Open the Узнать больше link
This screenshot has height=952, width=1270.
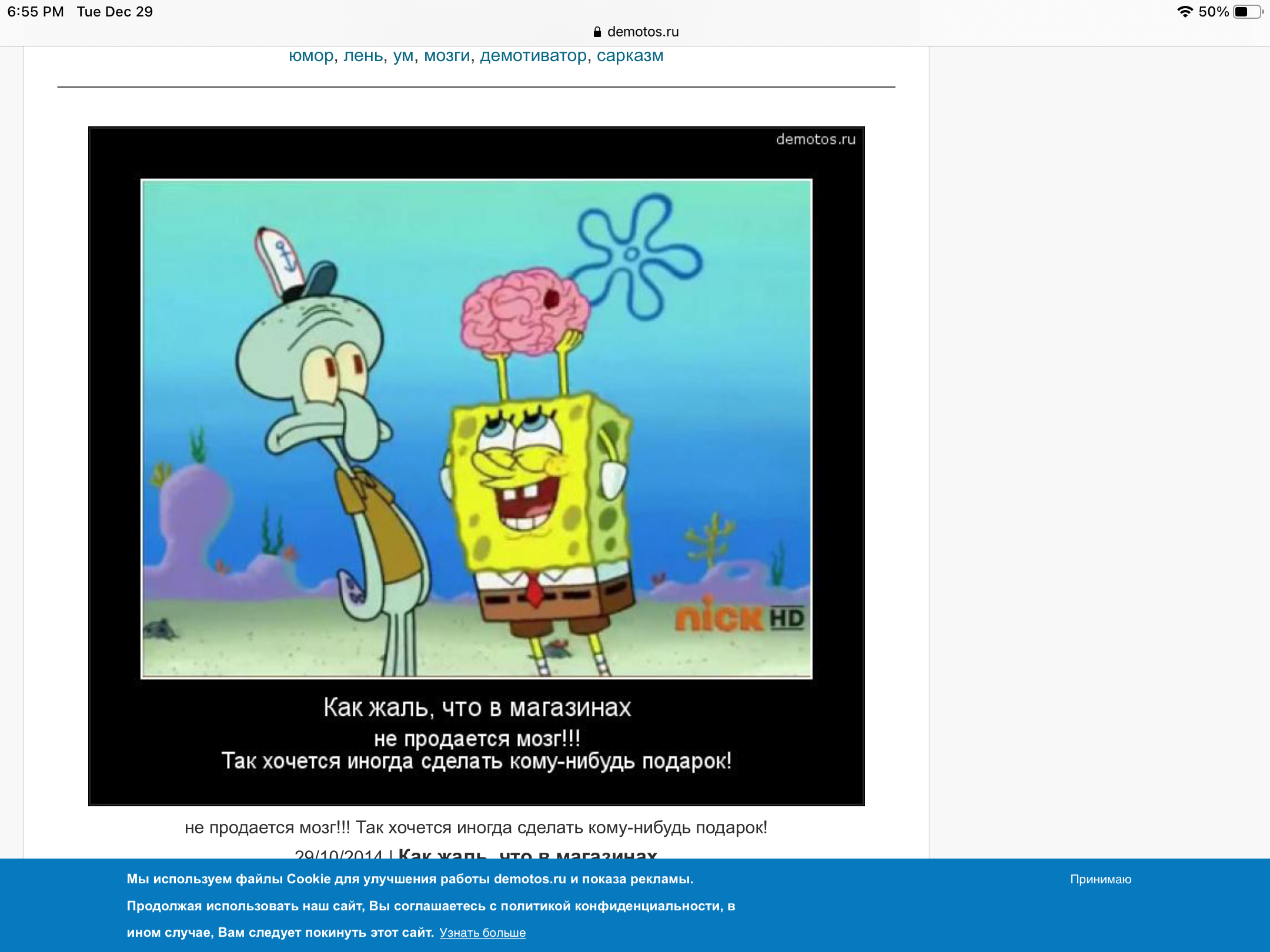coord(482,933)
